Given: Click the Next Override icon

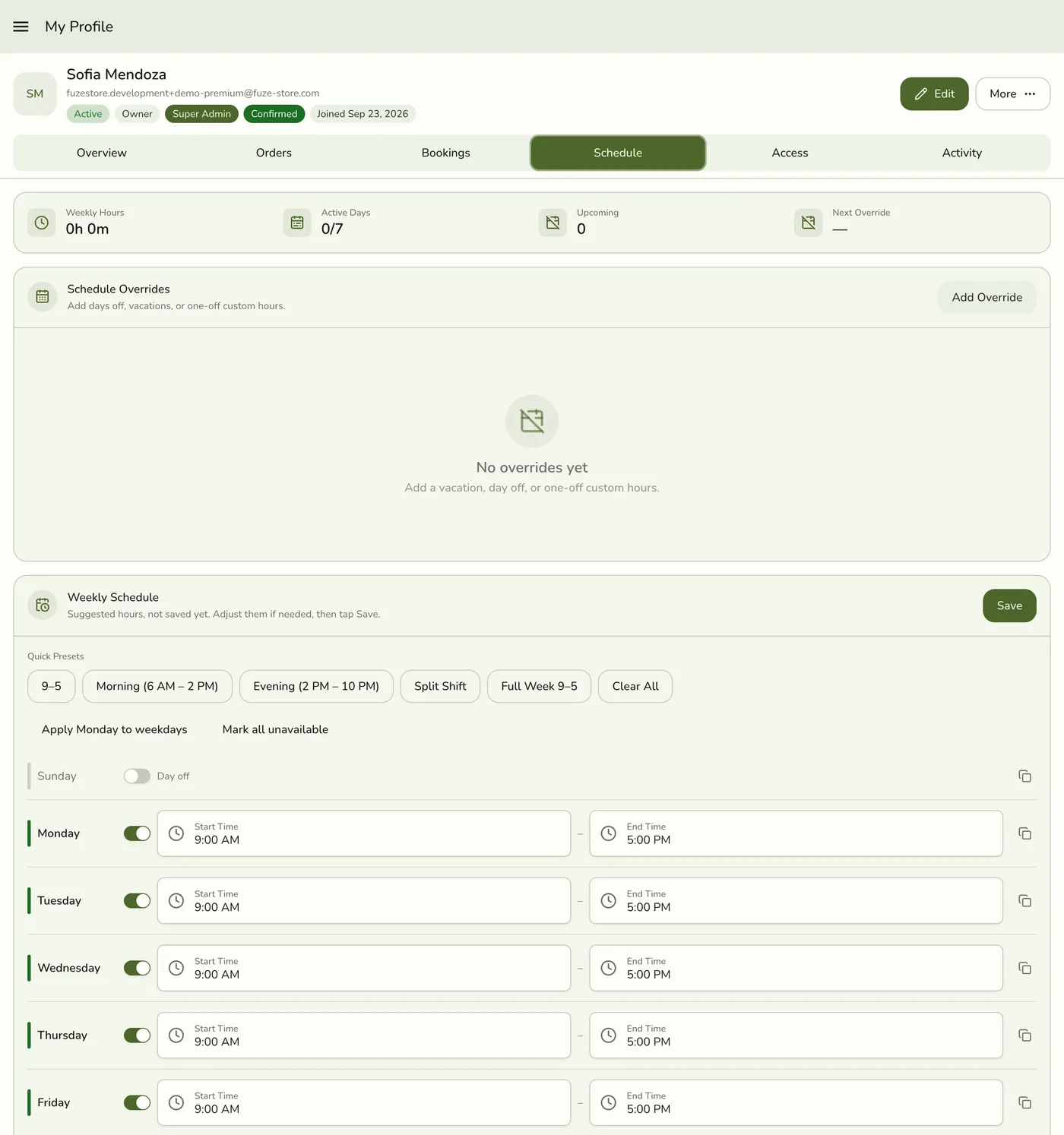Looking at the screenshot, I should (x=808, y=223).
